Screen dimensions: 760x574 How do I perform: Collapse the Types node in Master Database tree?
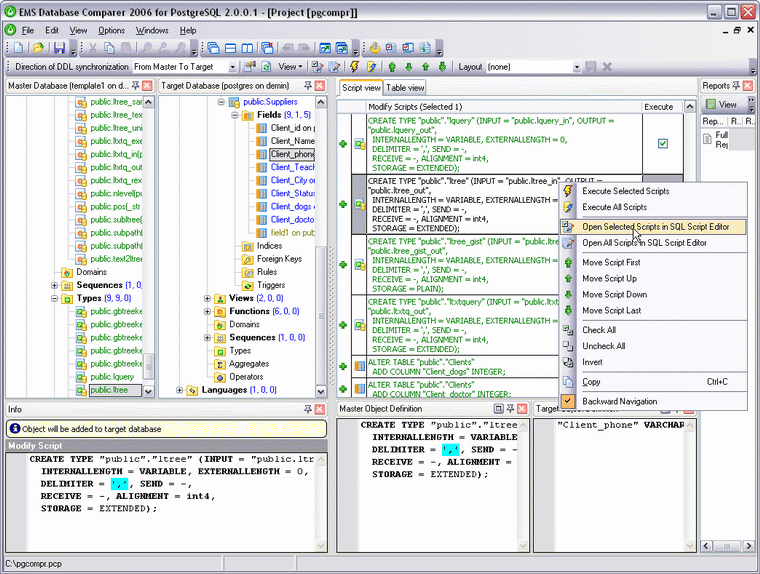[x=54, y=298]
